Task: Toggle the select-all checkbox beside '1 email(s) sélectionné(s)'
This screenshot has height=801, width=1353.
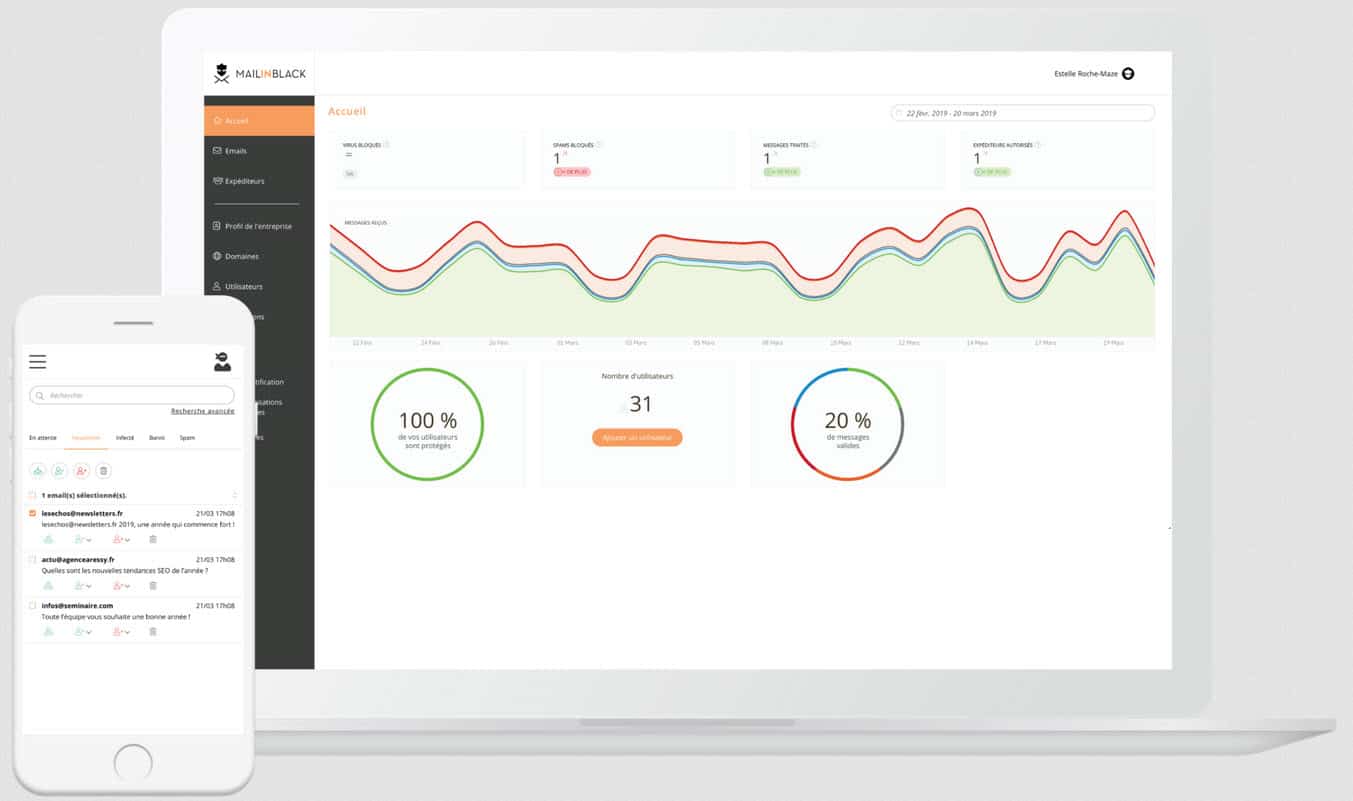Action: click(x=32, y=495)
